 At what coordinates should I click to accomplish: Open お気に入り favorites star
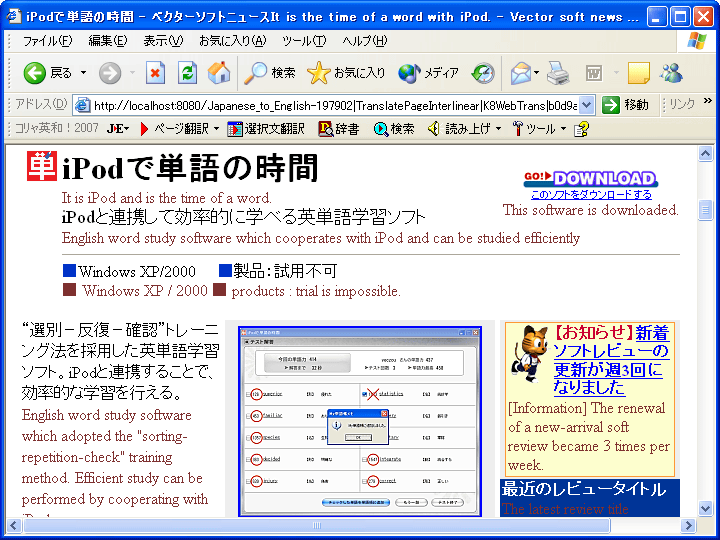coord(346,73)
